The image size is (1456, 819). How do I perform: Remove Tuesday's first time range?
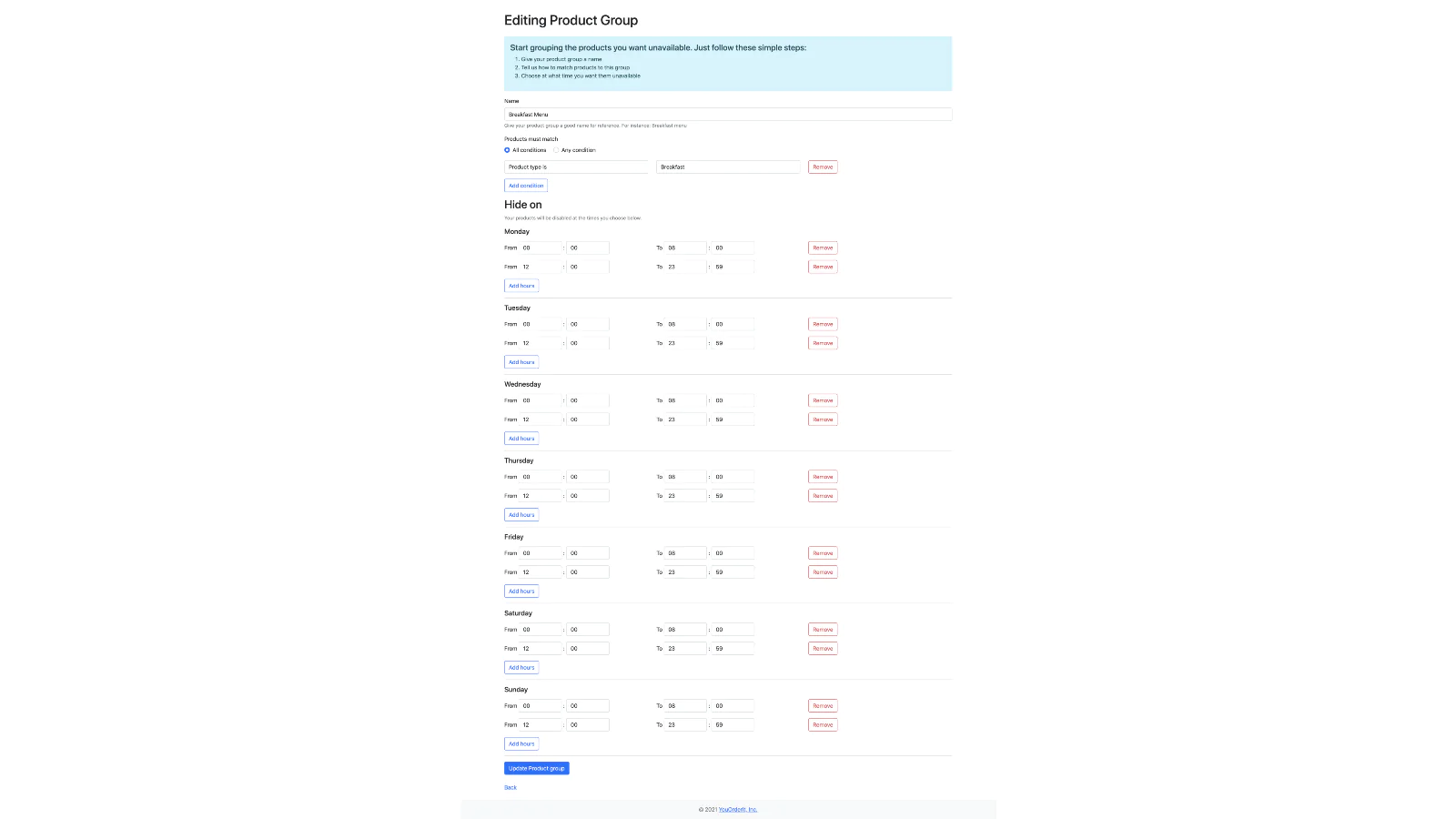pyautogui.click(x=823, y=324)
